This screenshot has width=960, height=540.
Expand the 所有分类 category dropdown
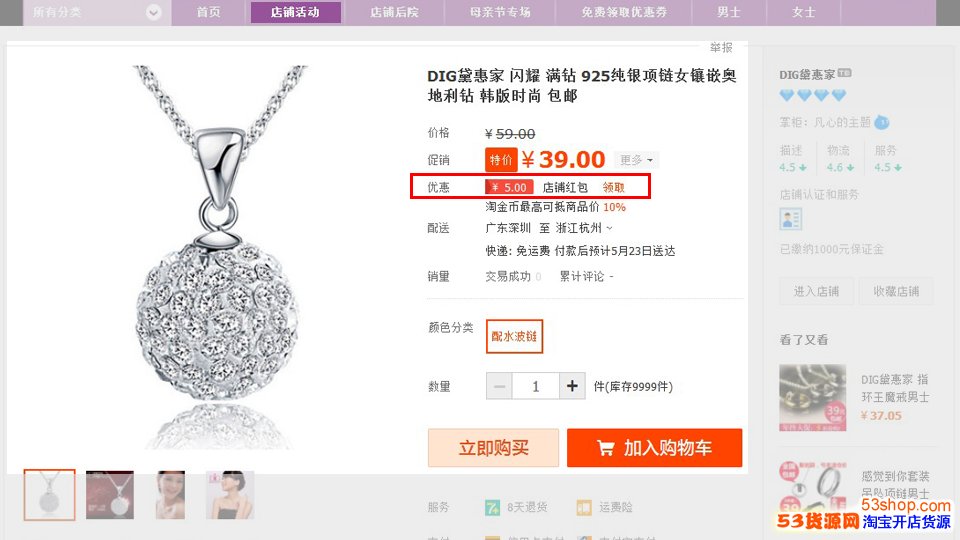tap(154, 12)
